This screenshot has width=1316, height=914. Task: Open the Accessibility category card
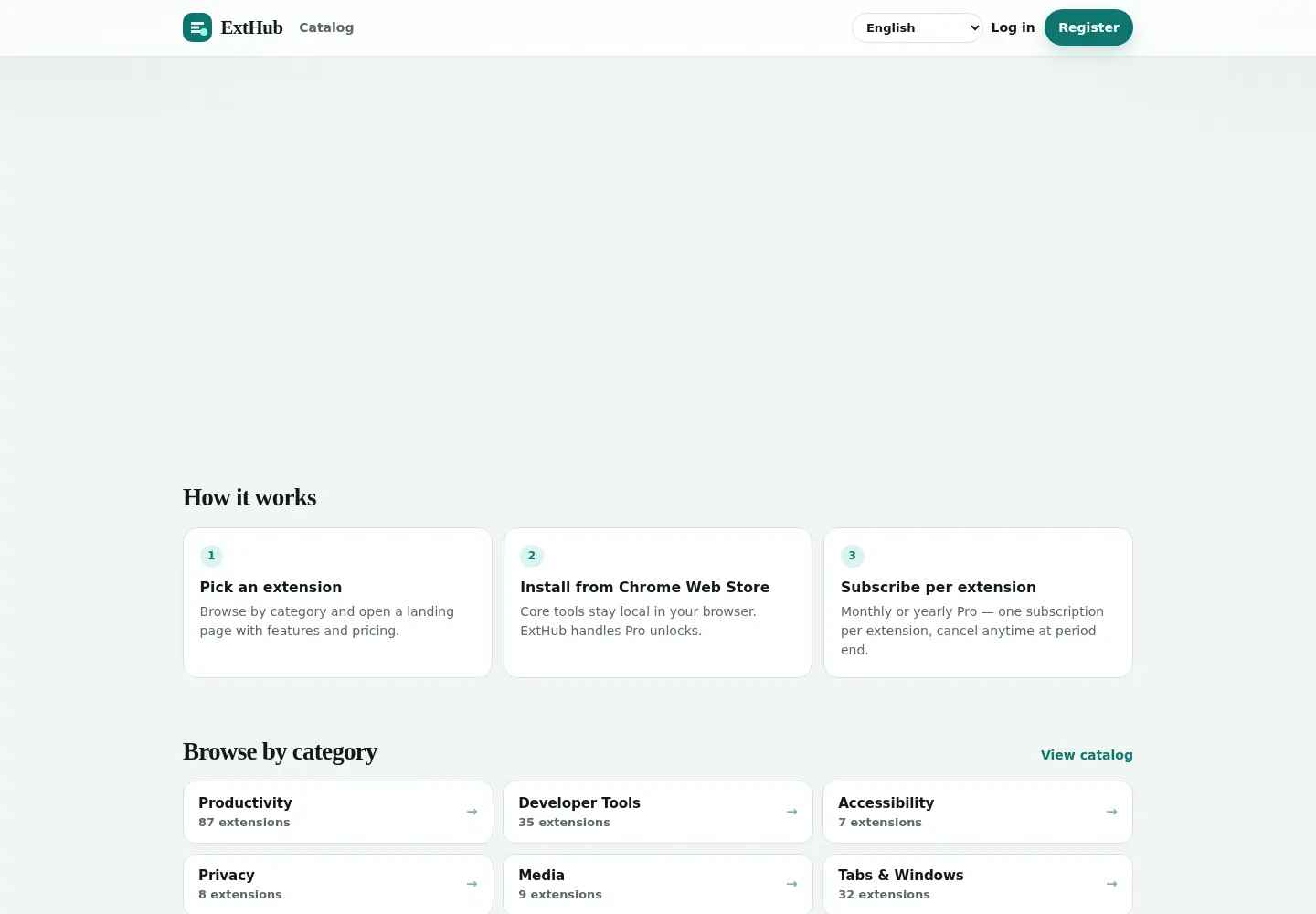tap(978, 812)
